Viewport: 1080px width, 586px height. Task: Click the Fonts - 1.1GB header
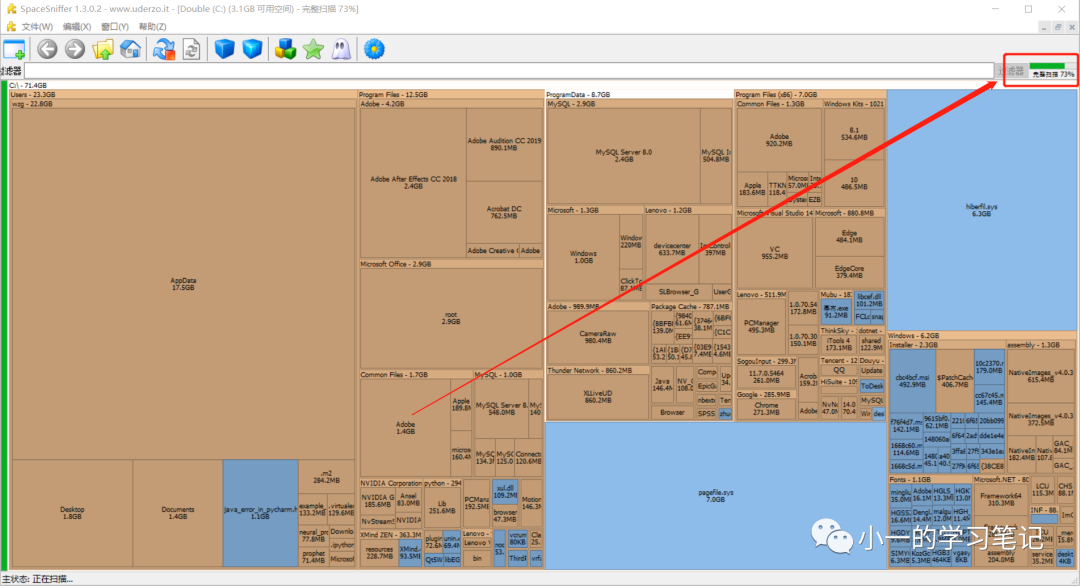tap(930, 479)
